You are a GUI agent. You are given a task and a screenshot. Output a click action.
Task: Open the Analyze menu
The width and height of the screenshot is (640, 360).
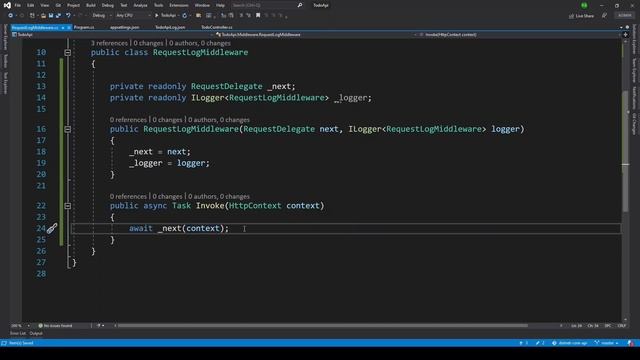140,5
